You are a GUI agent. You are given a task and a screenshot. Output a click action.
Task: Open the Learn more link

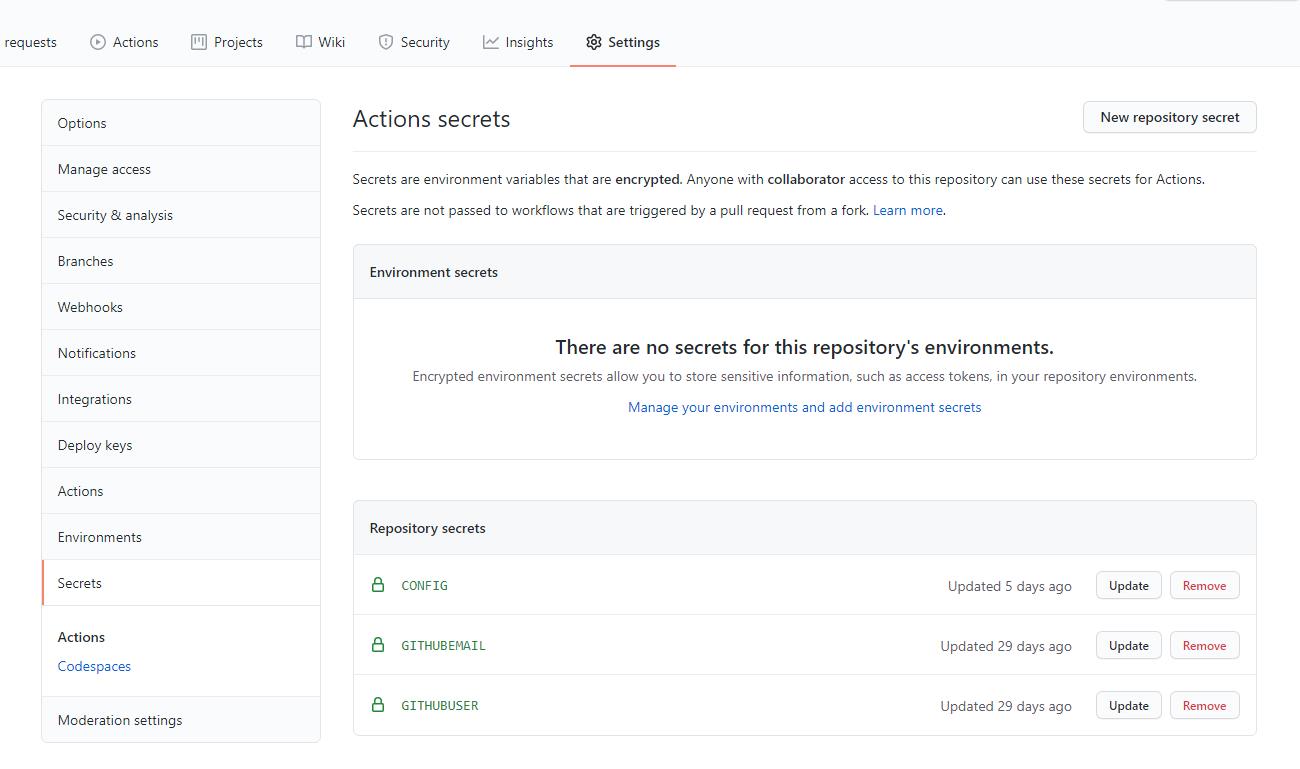[x=907, y=210]
